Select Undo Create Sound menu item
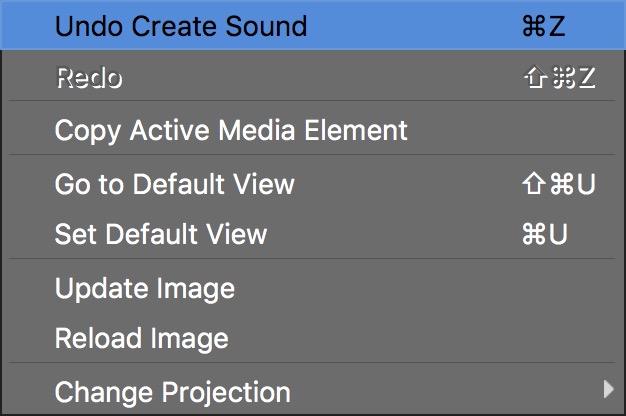Screen dimensions: 626x416 coord(181,26)
